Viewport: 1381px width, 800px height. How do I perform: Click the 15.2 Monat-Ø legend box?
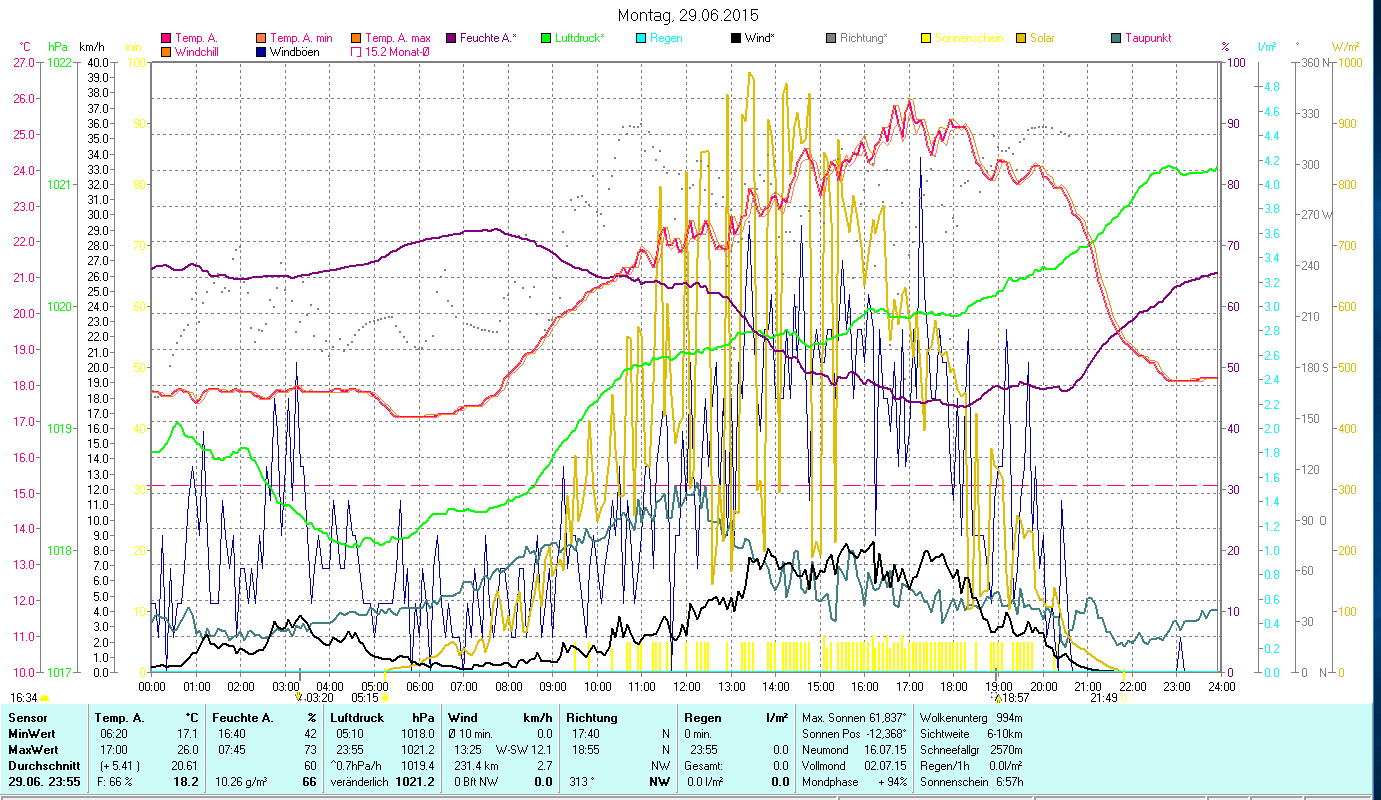coord(356,52)
